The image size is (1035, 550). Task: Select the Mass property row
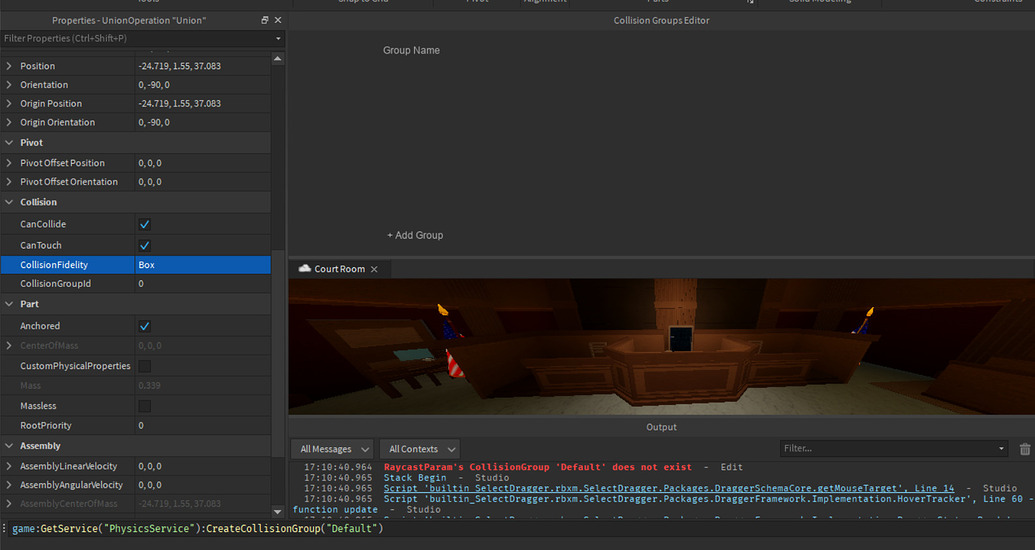[135, 386]
